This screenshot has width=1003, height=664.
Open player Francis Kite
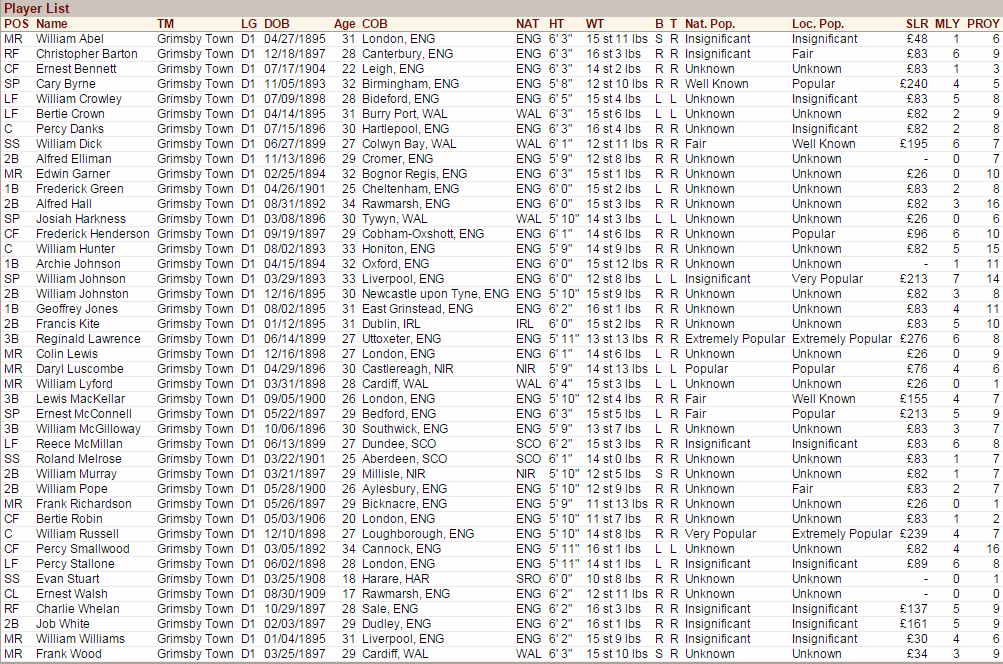pos(68,324)
